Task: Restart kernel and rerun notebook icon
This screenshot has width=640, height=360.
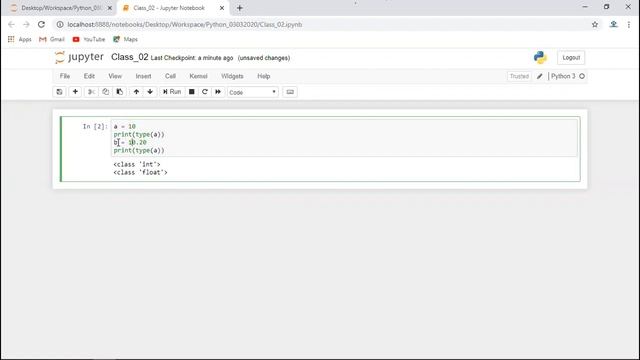Action: tap(218, 92)
